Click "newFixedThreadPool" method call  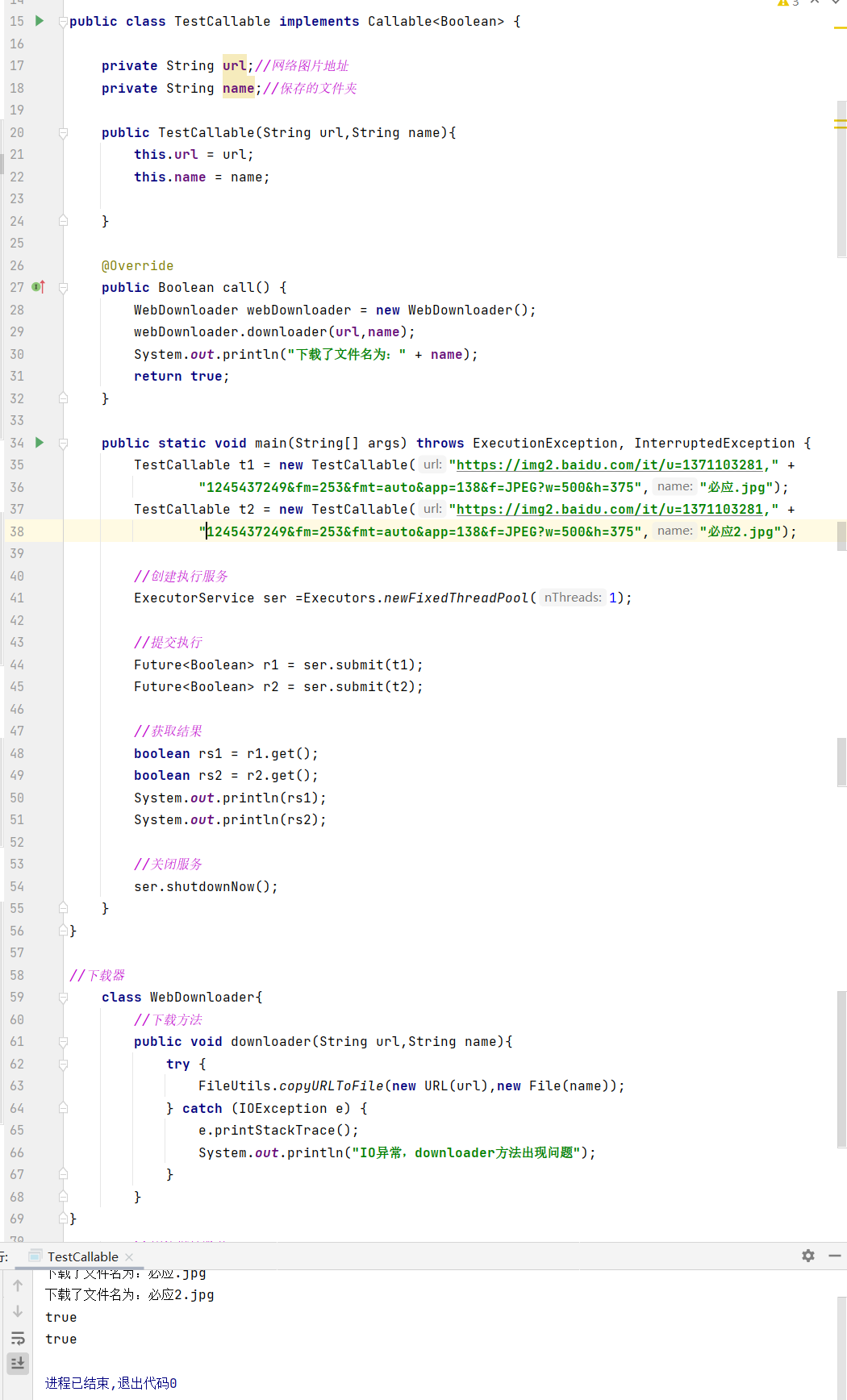(457, 598)
